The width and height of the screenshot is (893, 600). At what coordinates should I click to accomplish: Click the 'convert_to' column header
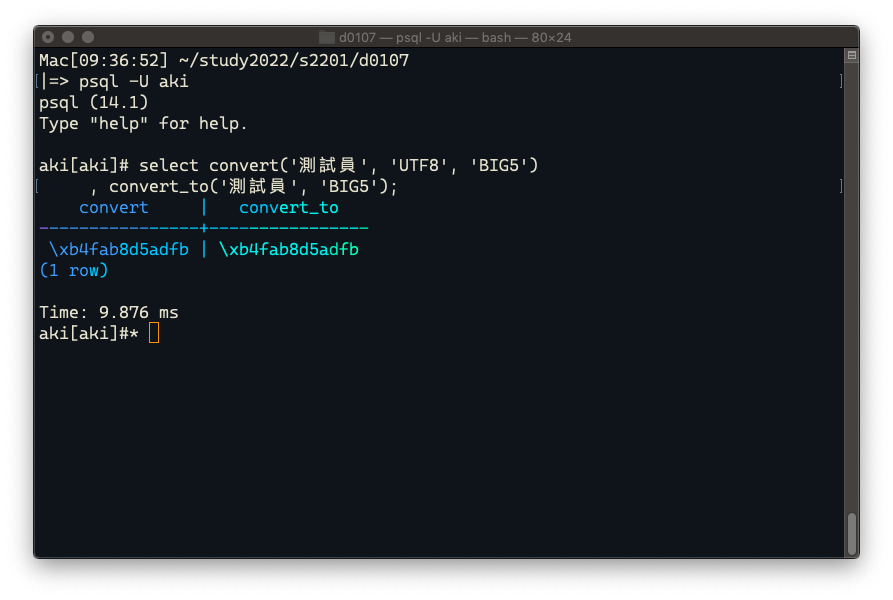[289, 208]
